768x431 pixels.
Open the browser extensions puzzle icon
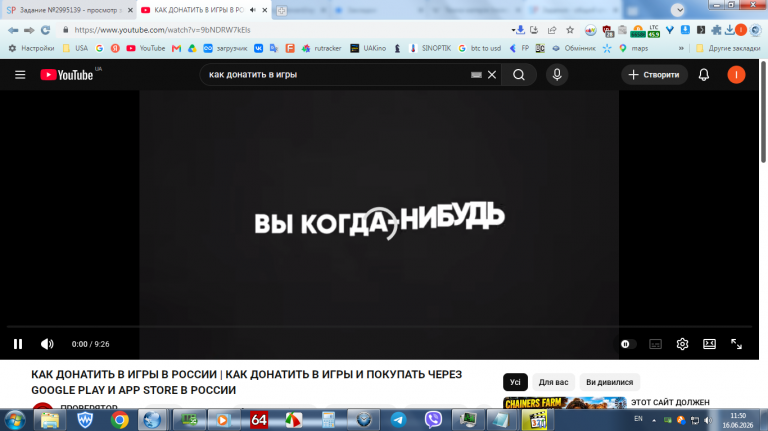(716, 30)
